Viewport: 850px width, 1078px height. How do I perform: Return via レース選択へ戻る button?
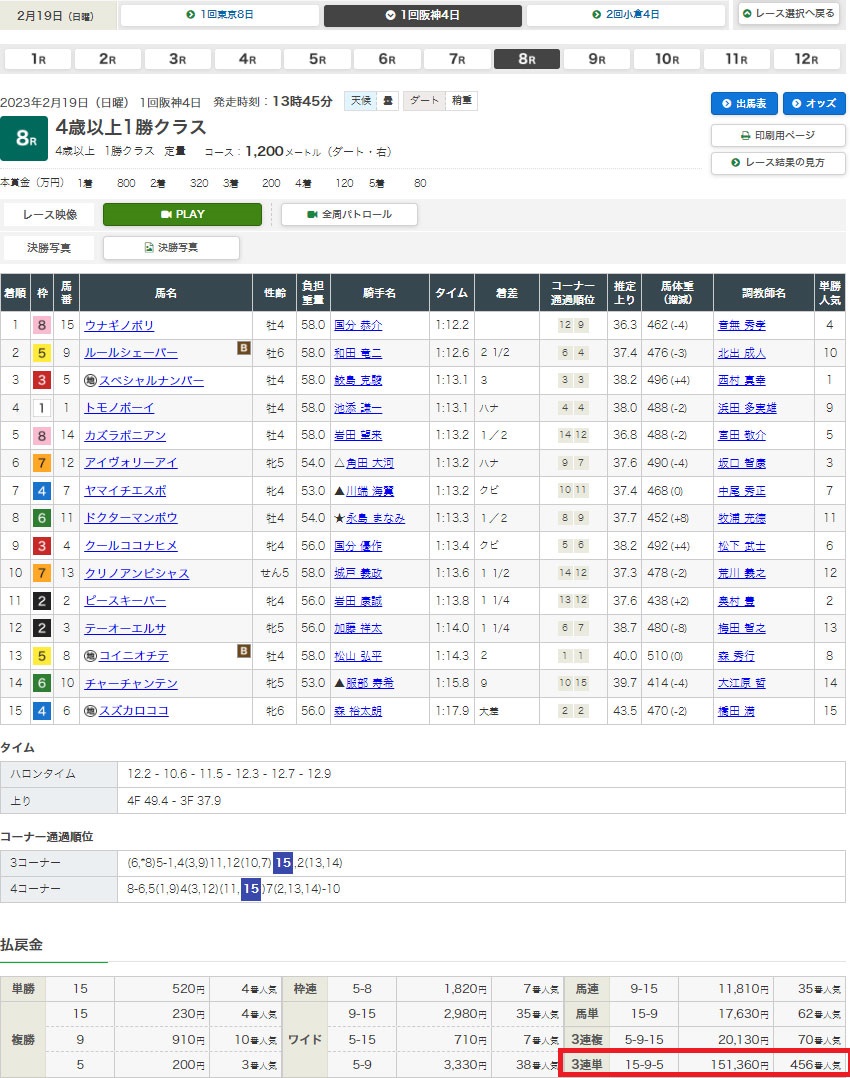[788, 15]
